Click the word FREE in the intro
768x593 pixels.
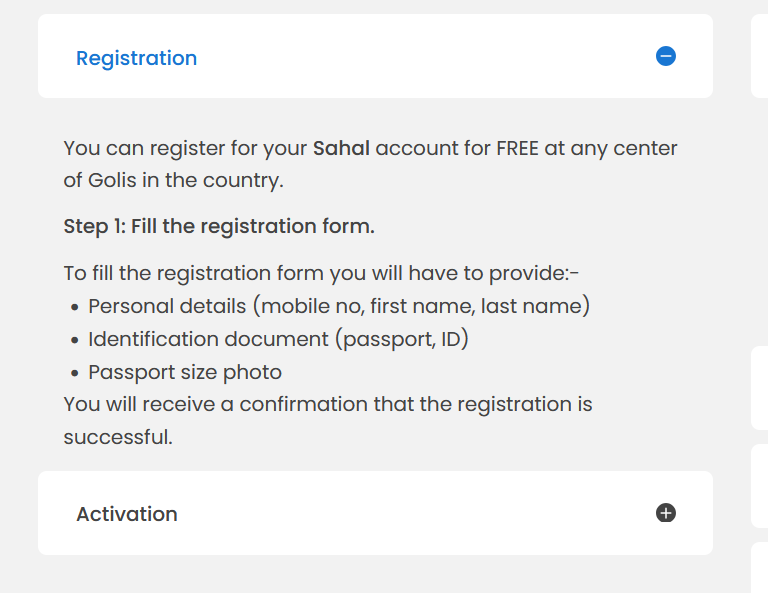518,149
